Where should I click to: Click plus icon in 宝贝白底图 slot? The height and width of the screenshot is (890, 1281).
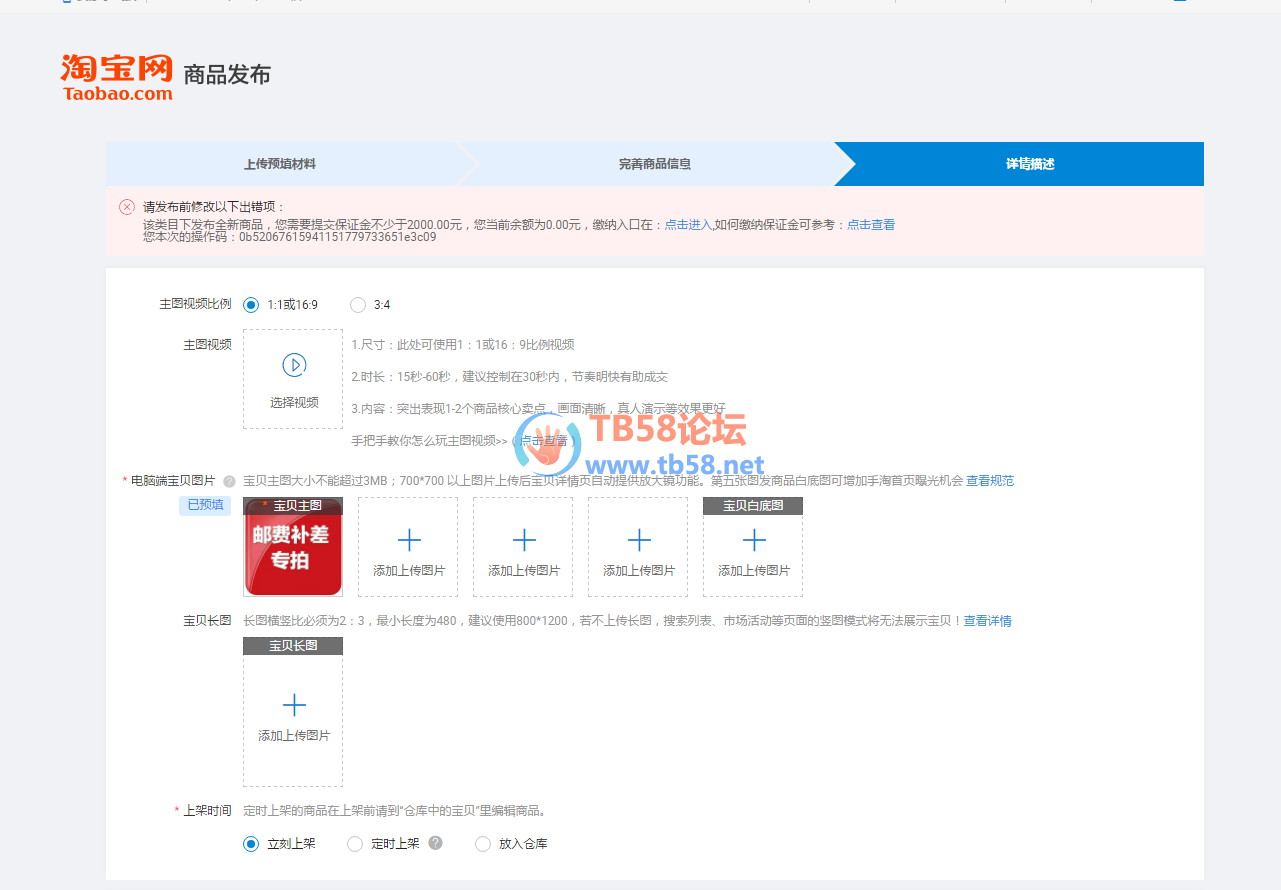point(754,541)
